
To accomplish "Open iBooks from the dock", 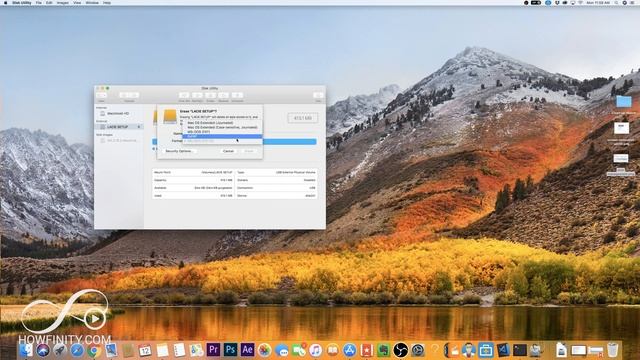I will [x=333, y=350].
